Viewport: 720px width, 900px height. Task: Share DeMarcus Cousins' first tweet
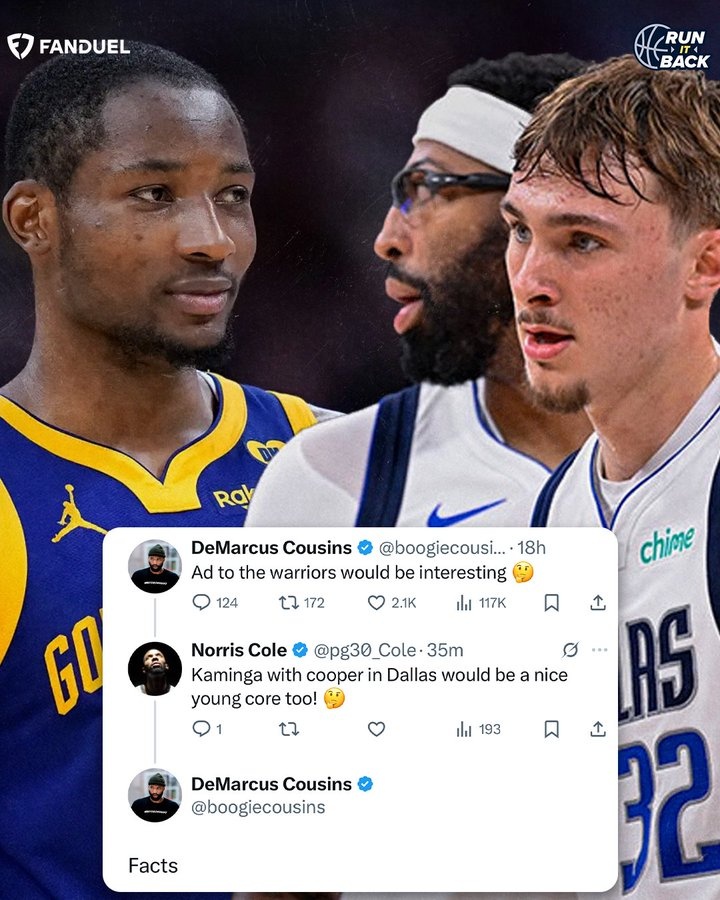pyautogui.click(x=598, y=602)
